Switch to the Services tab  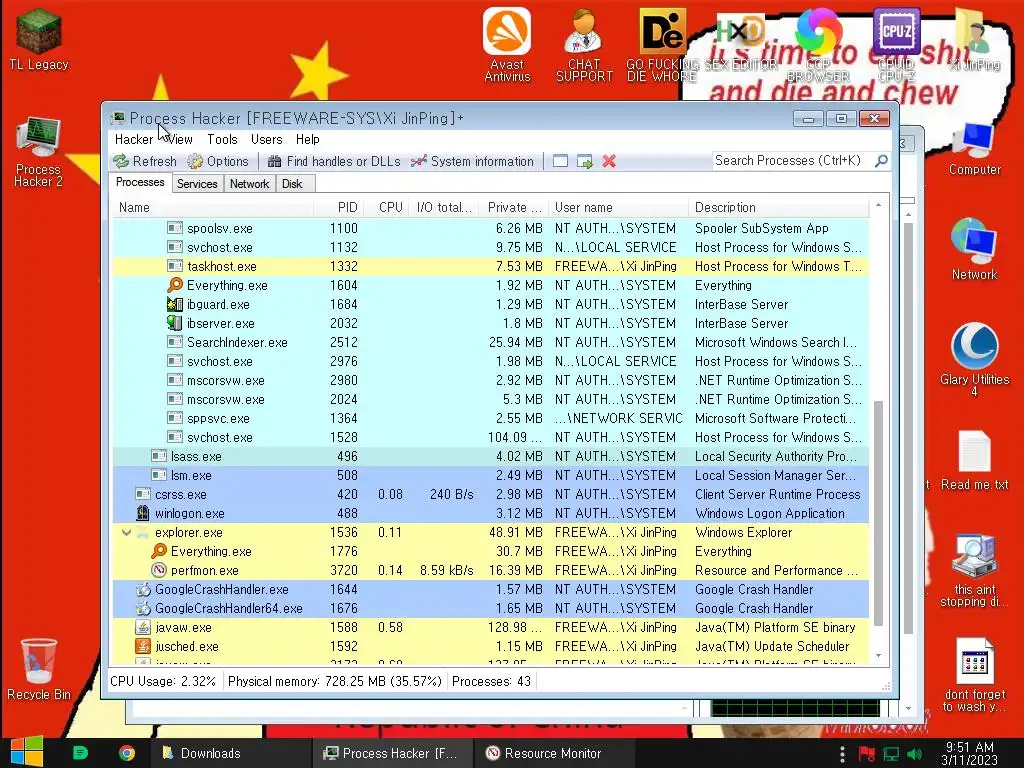click(x=197, y=184)
